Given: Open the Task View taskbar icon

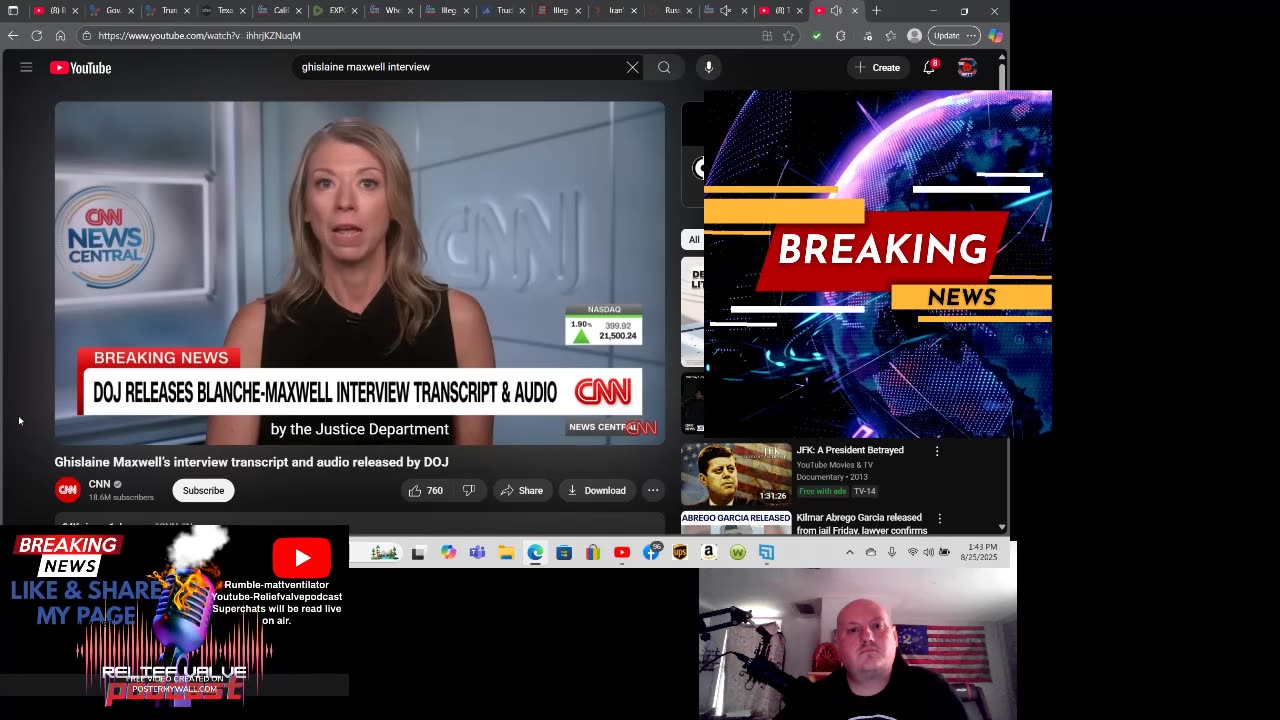Looking at the screenshot, I should tap(418, 553).
